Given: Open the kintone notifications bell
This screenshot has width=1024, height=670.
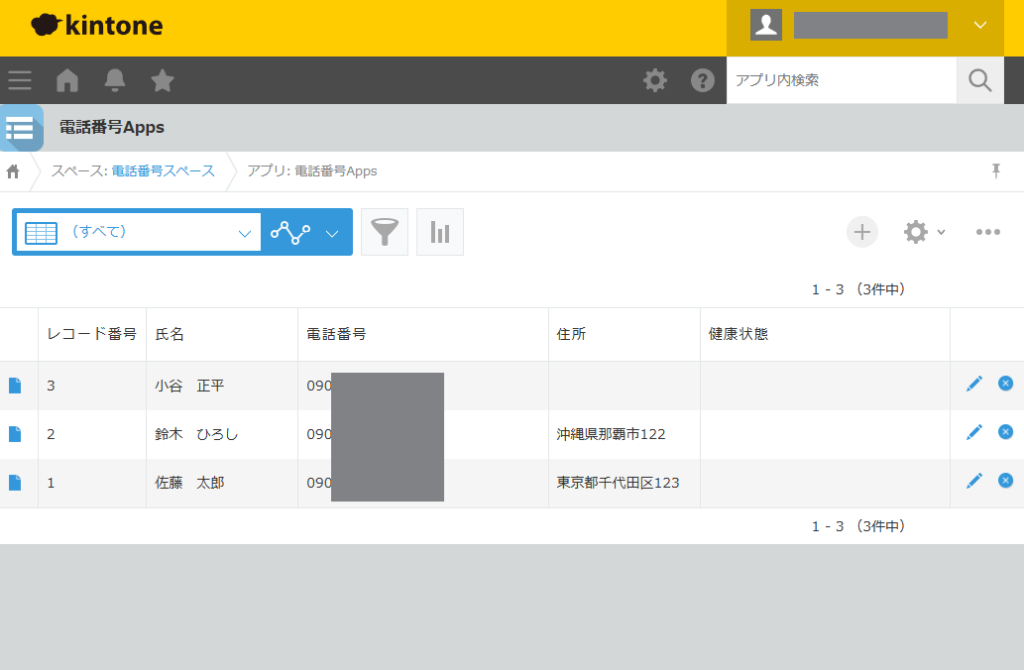Looking at the screenshot, I should (x=115, y=80).
